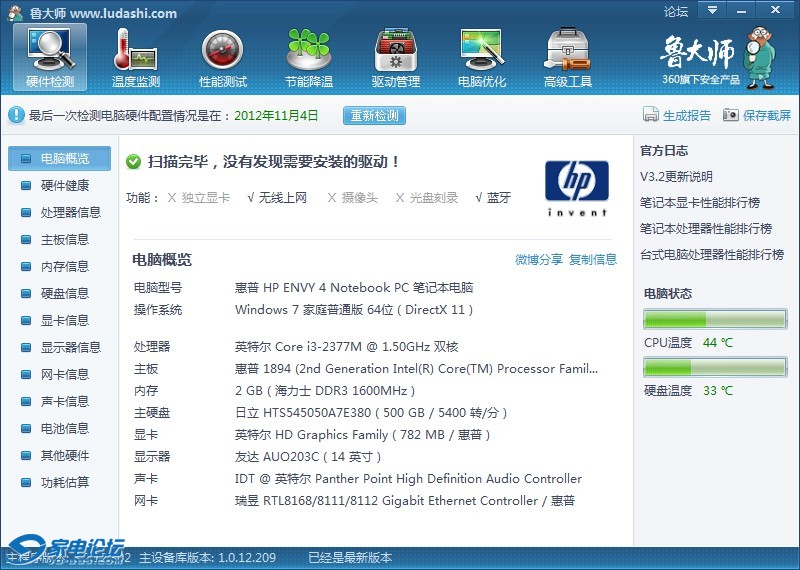Image resolution: width=800 pixels, height=570 pixels.
Task: Open the 性能测试 performance test gauge
Action: 222,58
